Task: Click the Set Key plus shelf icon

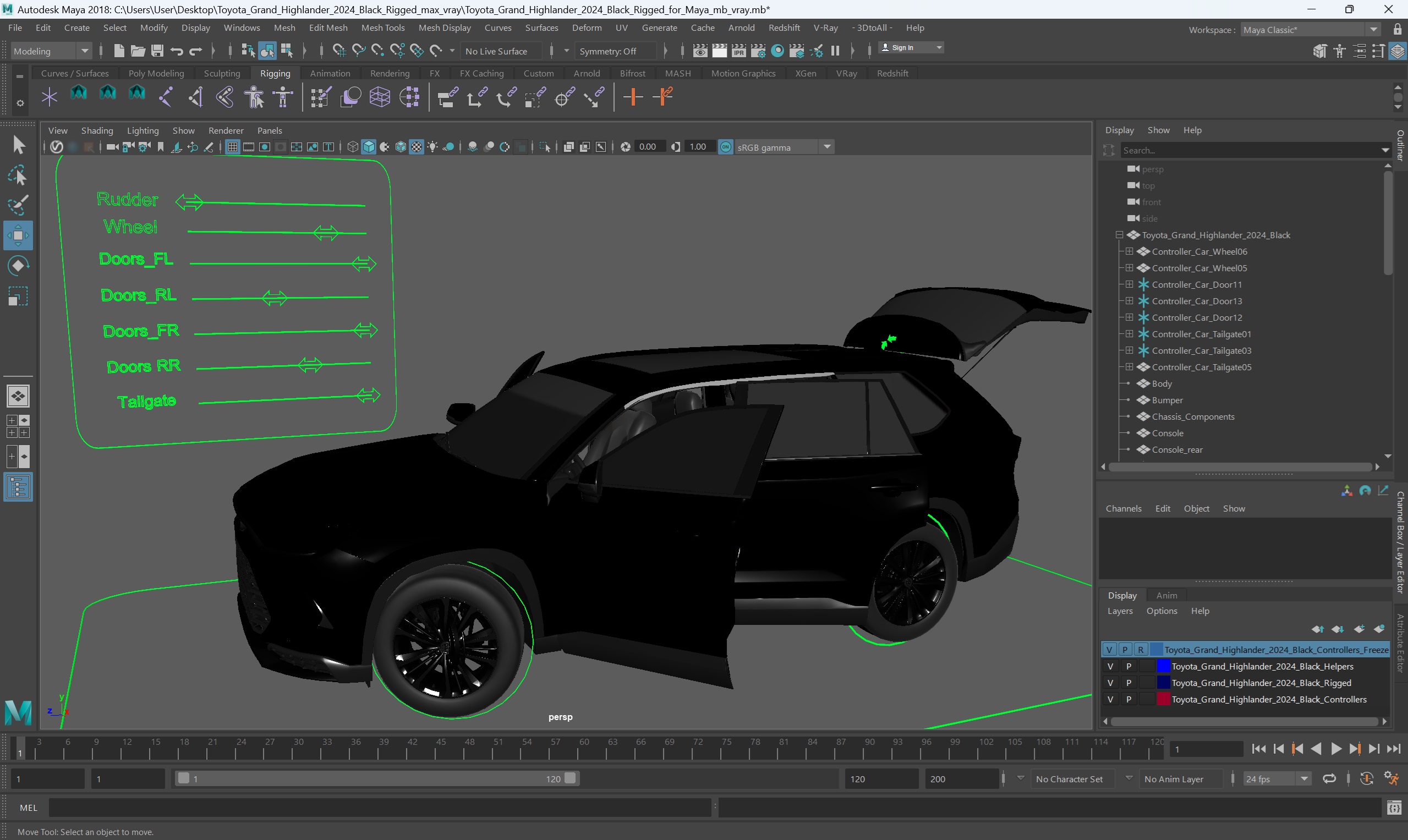Action: tap(632, 97)
